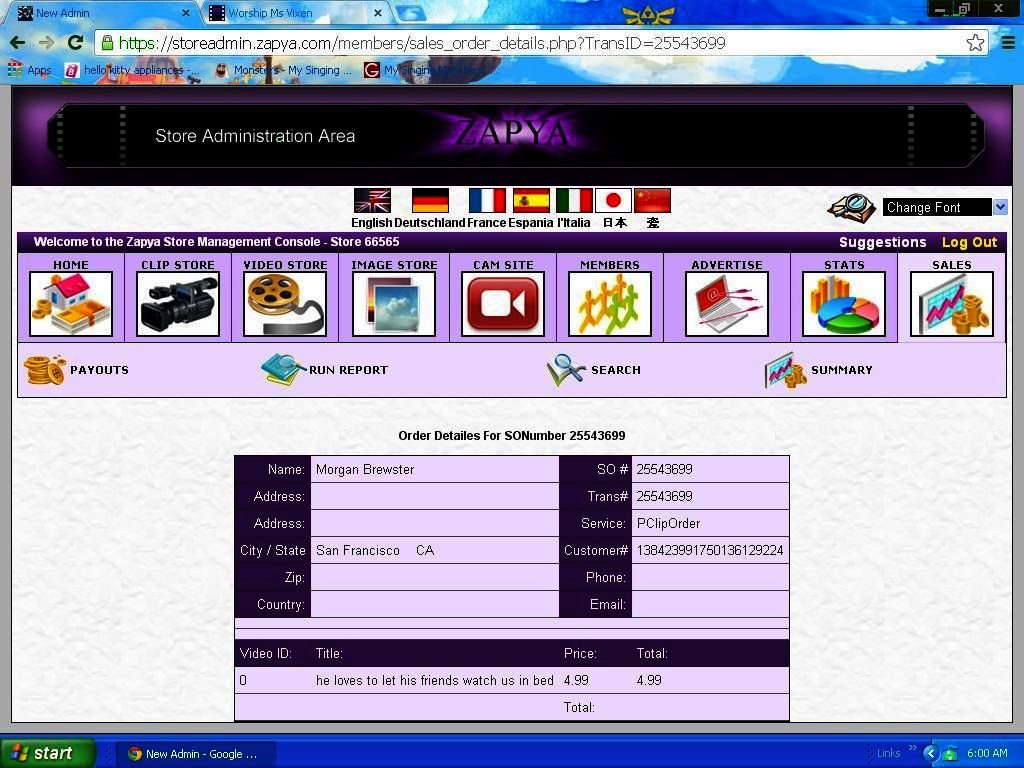Image resolution: width=1024 pixels, height=768 pixels.
Task: Open the Monsters - My Singing bookmark
Action: pos(284,70)
